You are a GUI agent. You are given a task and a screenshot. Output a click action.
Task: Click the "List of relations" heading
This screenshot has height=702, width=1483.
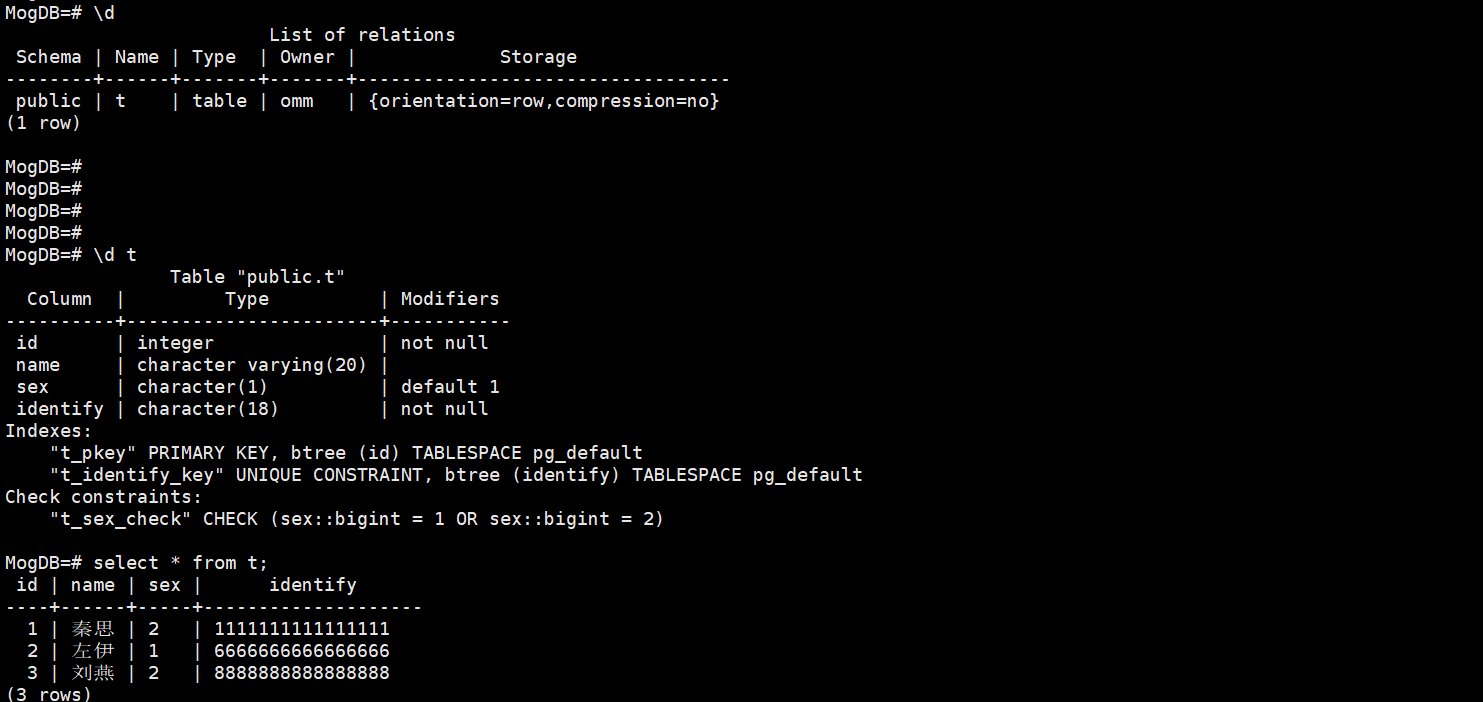point(362,35)
